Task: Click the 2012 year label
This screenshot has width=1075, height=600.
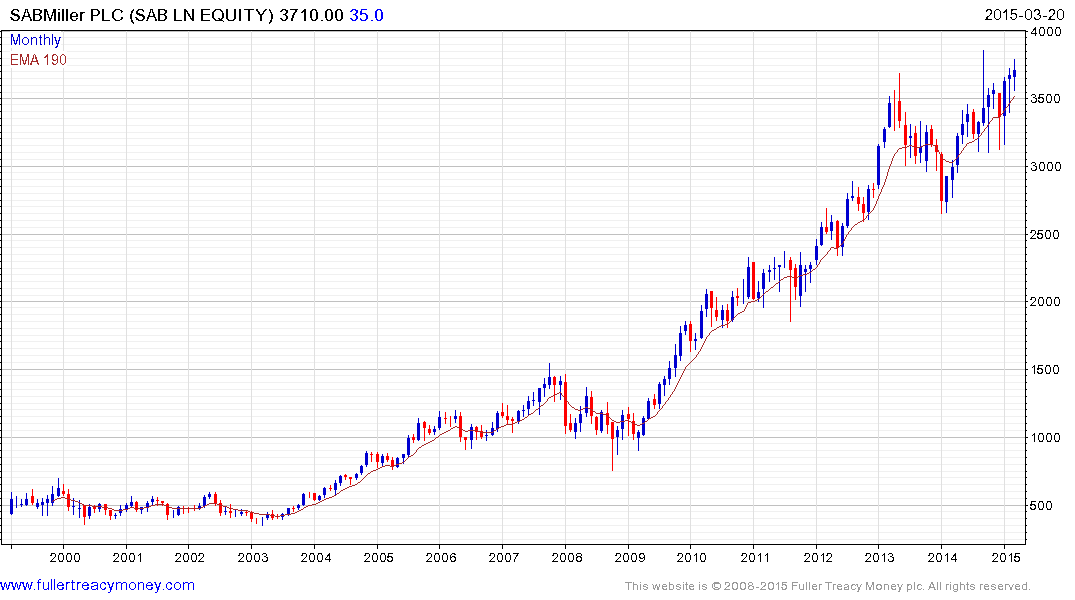Action: tap(818, 557)
